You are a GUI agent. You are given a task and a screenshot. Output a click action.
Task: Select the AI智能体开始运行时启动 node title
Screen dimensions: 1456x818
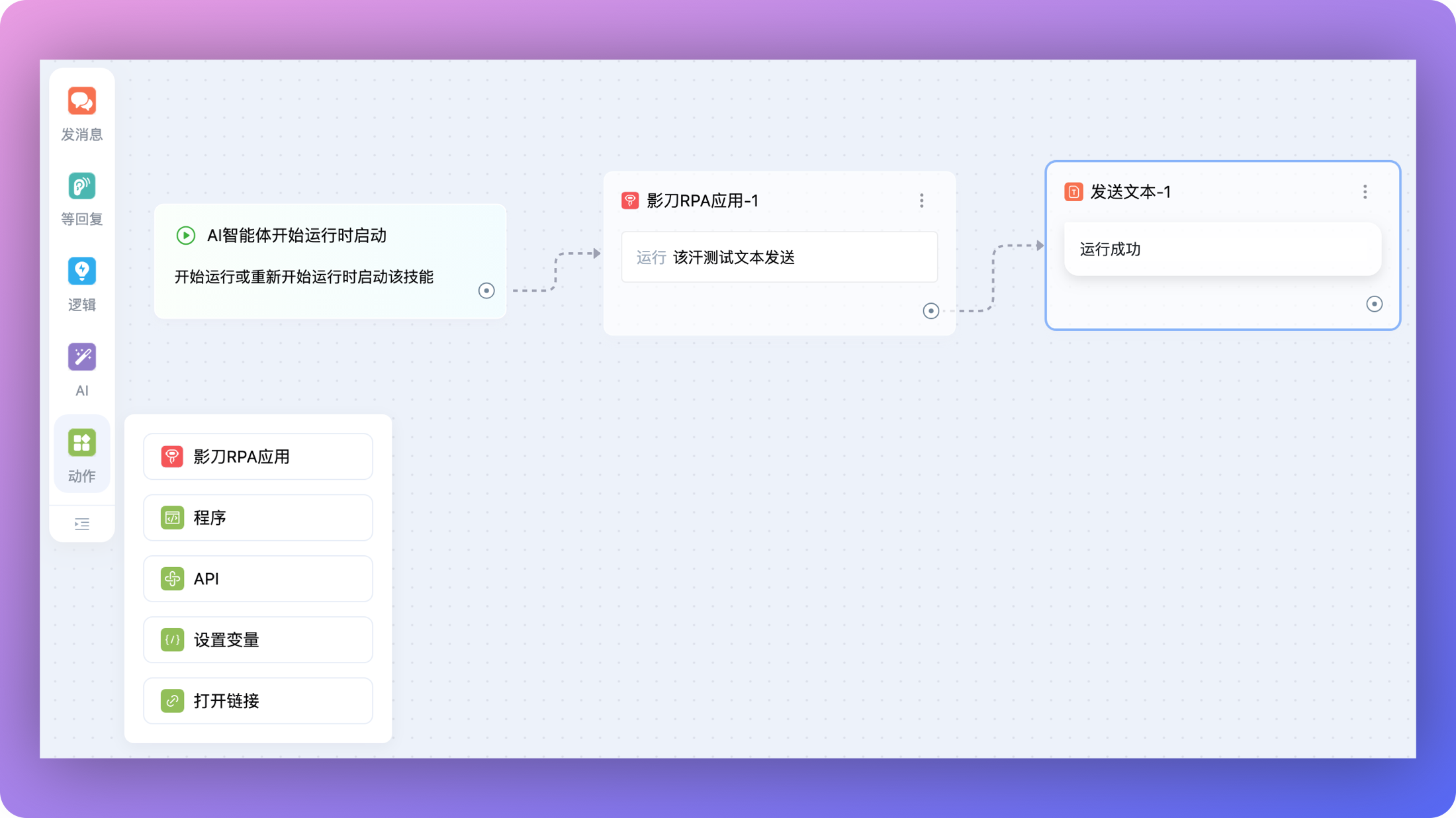click(296, 236)
